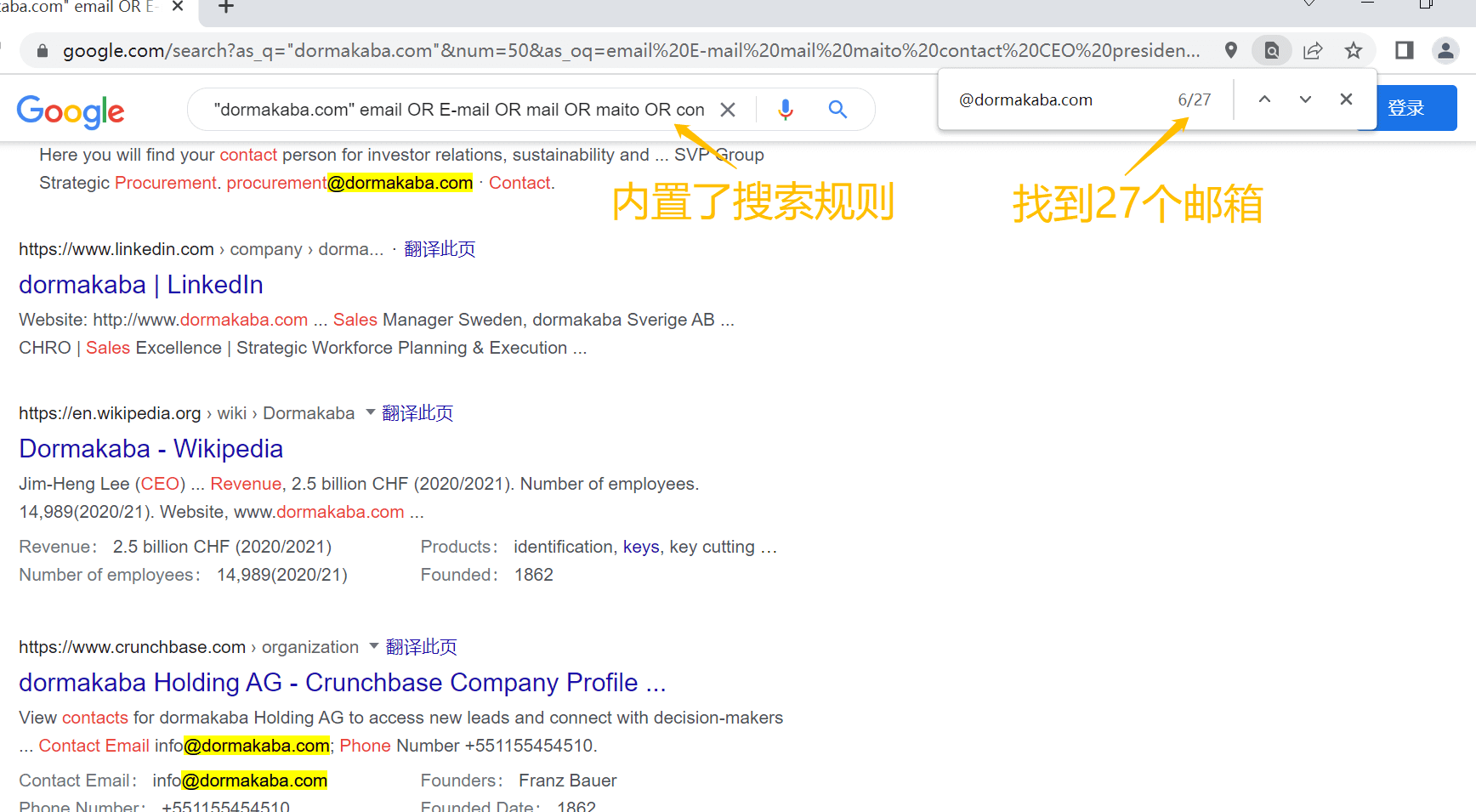Start voice search with microphone icon

click(x=786, y=110)
